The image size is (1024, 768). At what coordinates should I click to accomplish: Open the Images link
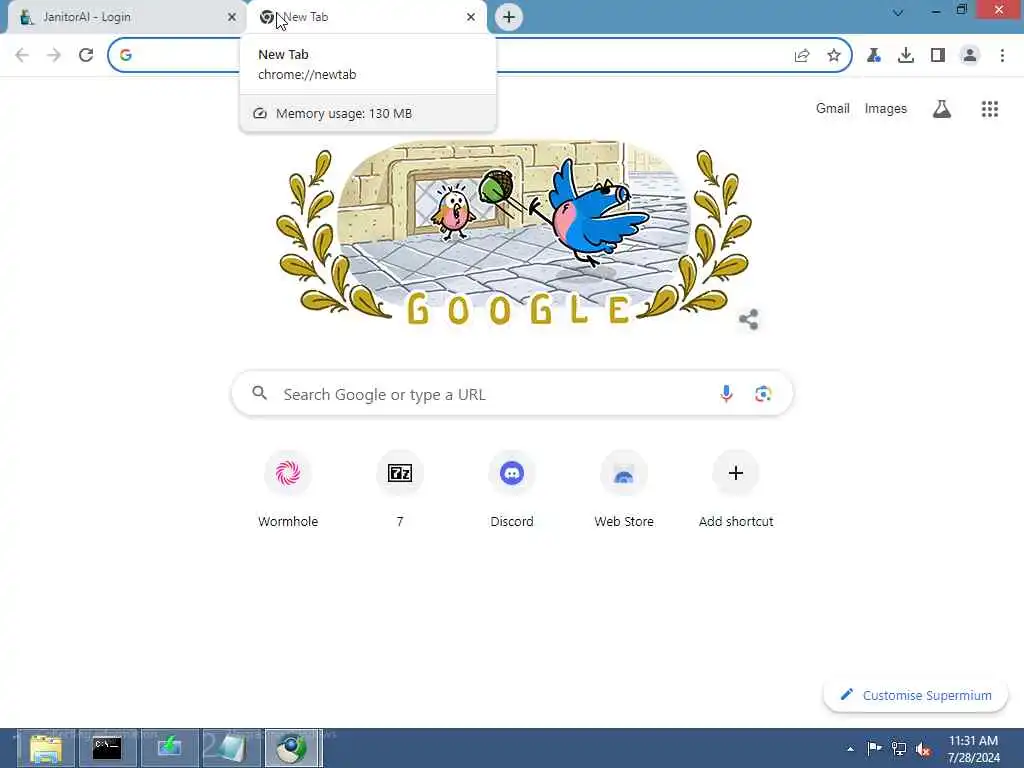click(886, 108)
